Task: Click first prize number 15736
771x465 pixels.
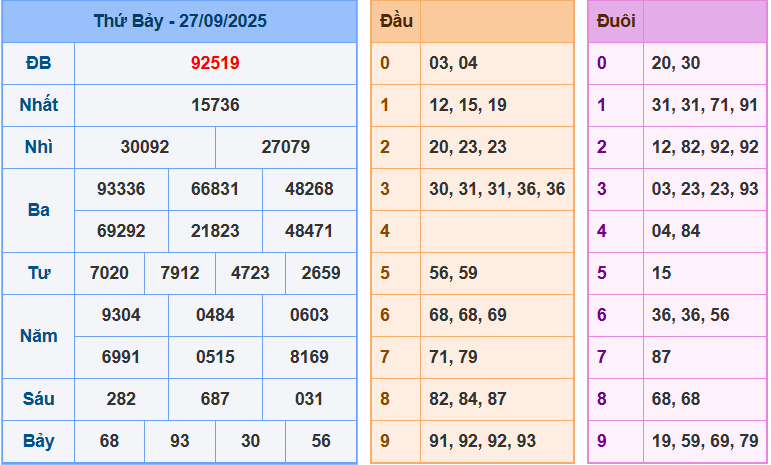Action: coord(215,105)
